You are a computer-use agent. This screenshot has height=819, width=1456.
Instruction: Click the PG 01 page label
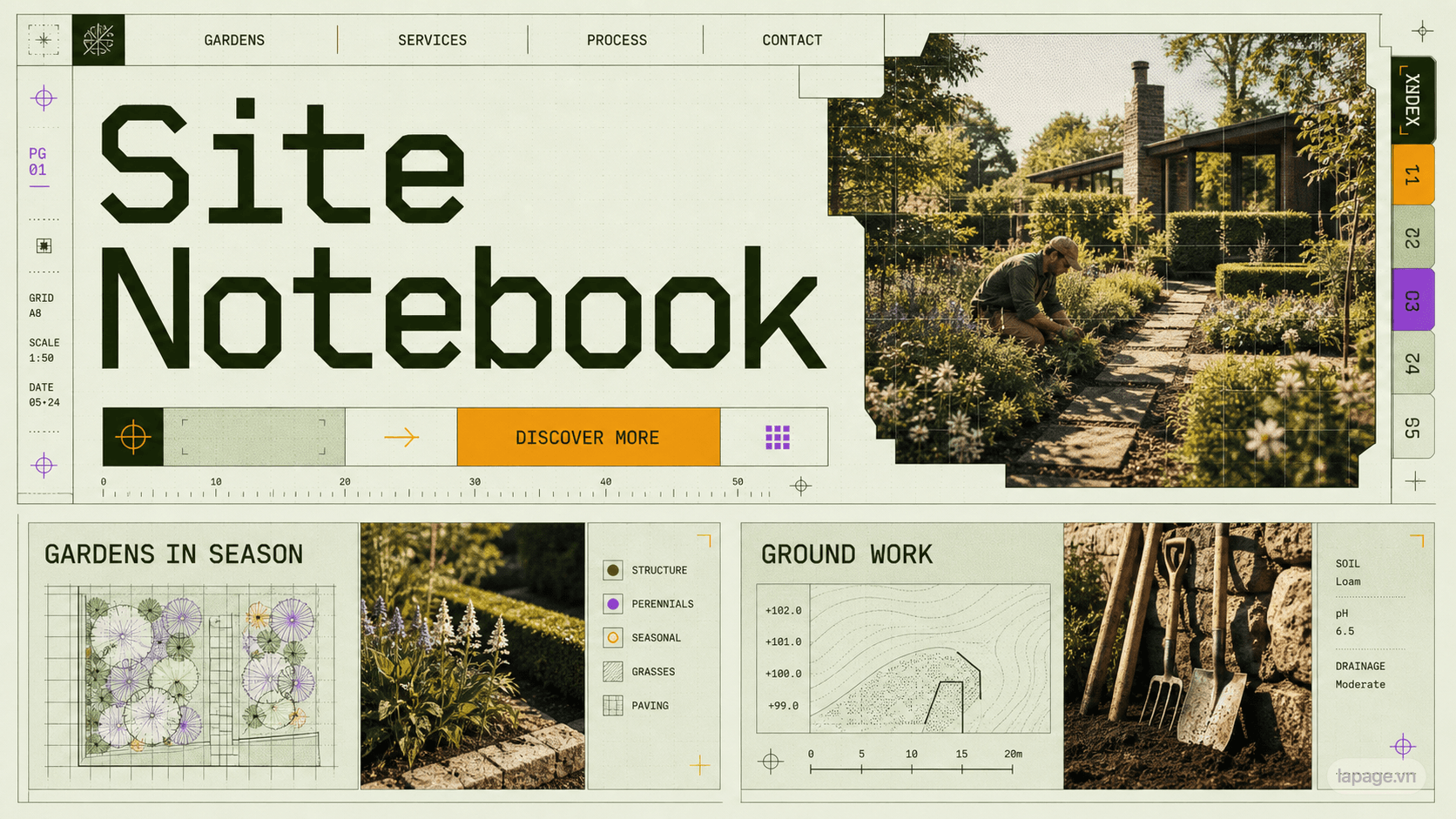pyautogui.click(x=37, y=162)
